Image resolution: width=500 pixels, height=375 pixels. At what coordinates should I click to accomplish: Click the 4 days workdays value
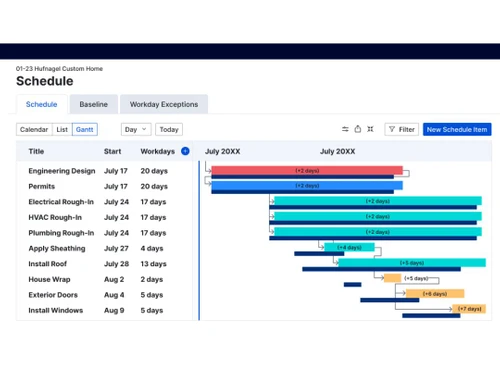(152, 248)
